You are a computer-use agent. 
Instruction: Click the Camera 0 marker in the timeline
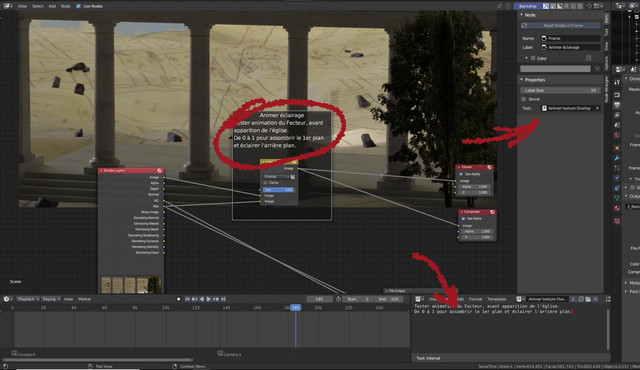(x=23, y=354)
